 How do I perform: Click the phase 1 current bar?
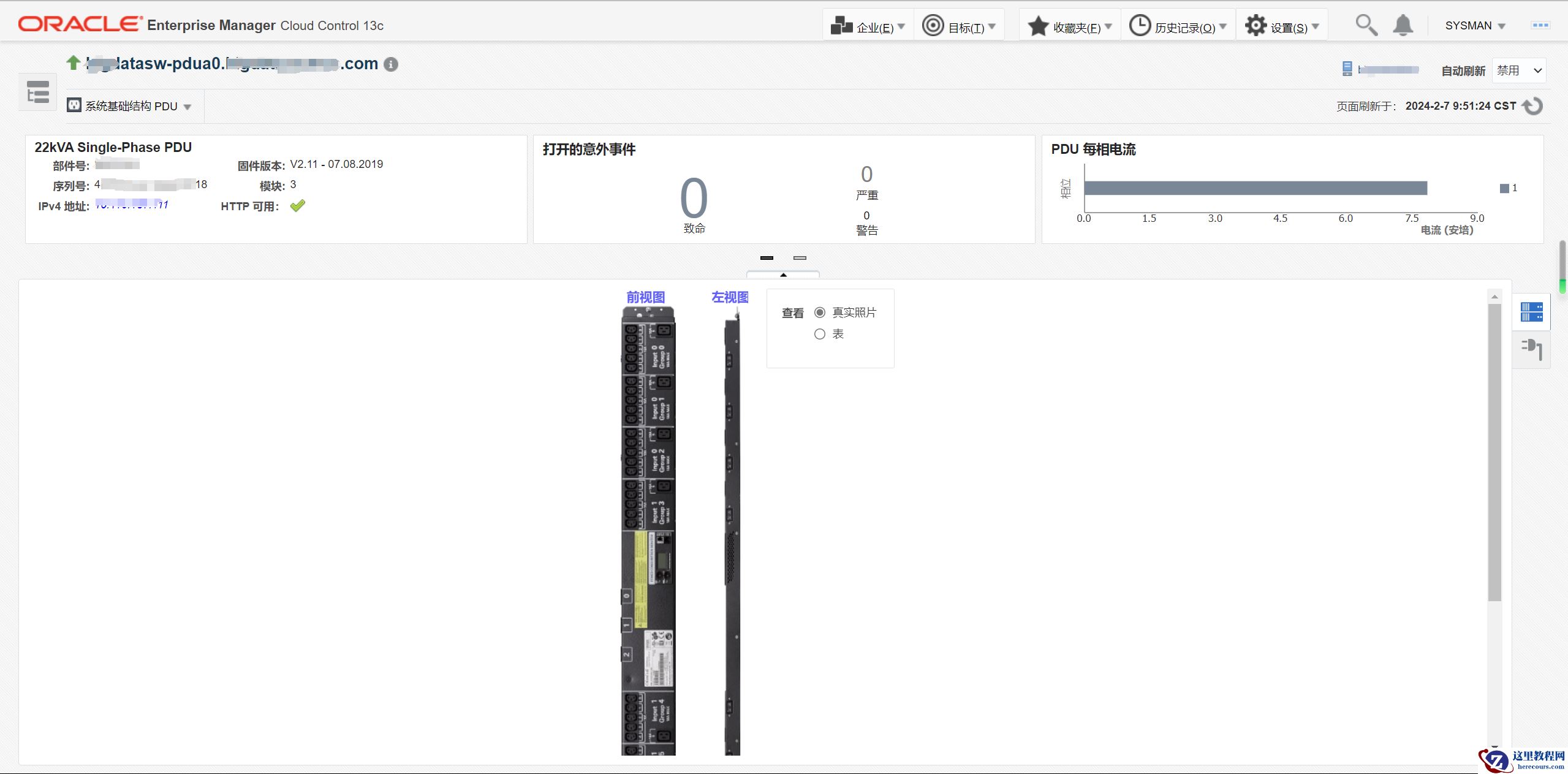click(x=1255, y=188)
